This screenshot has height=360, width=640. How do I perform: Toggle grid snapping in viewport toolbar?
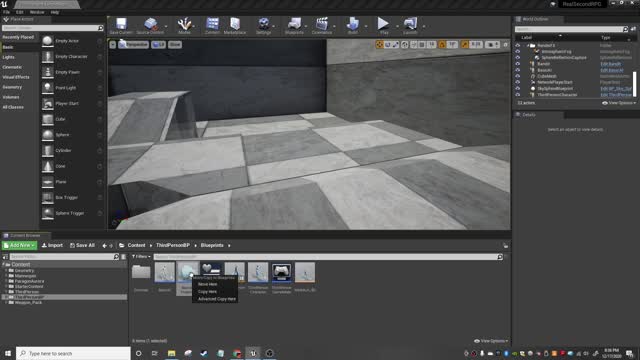(x=422, y=44)
